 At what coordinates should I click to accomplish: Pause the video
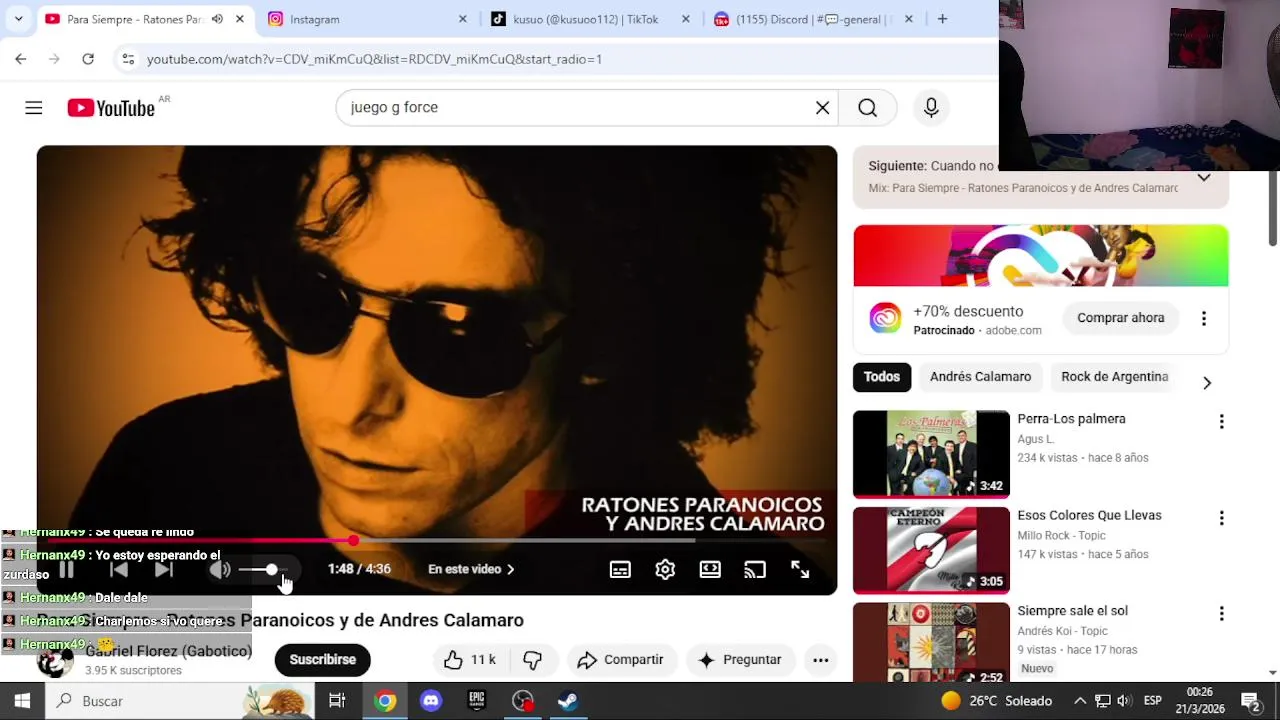click(x=66, y=569)
